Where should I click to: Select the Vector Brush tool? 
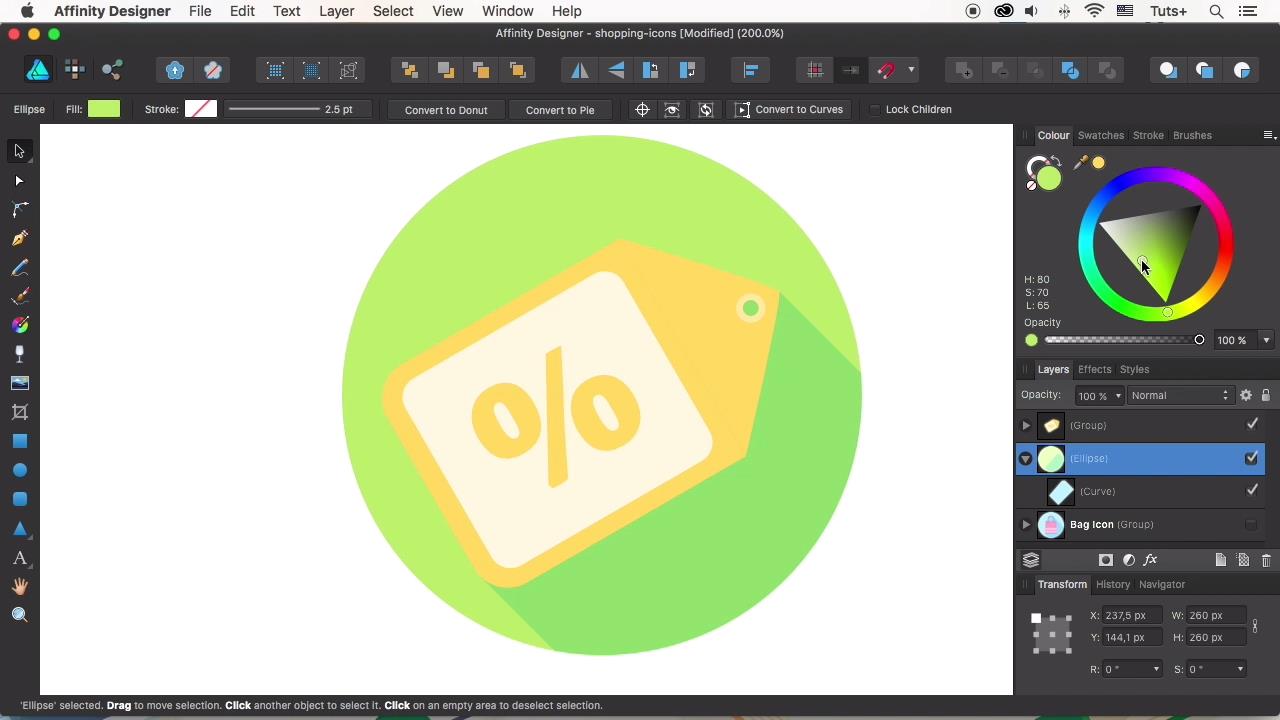(x=19, y=297)
